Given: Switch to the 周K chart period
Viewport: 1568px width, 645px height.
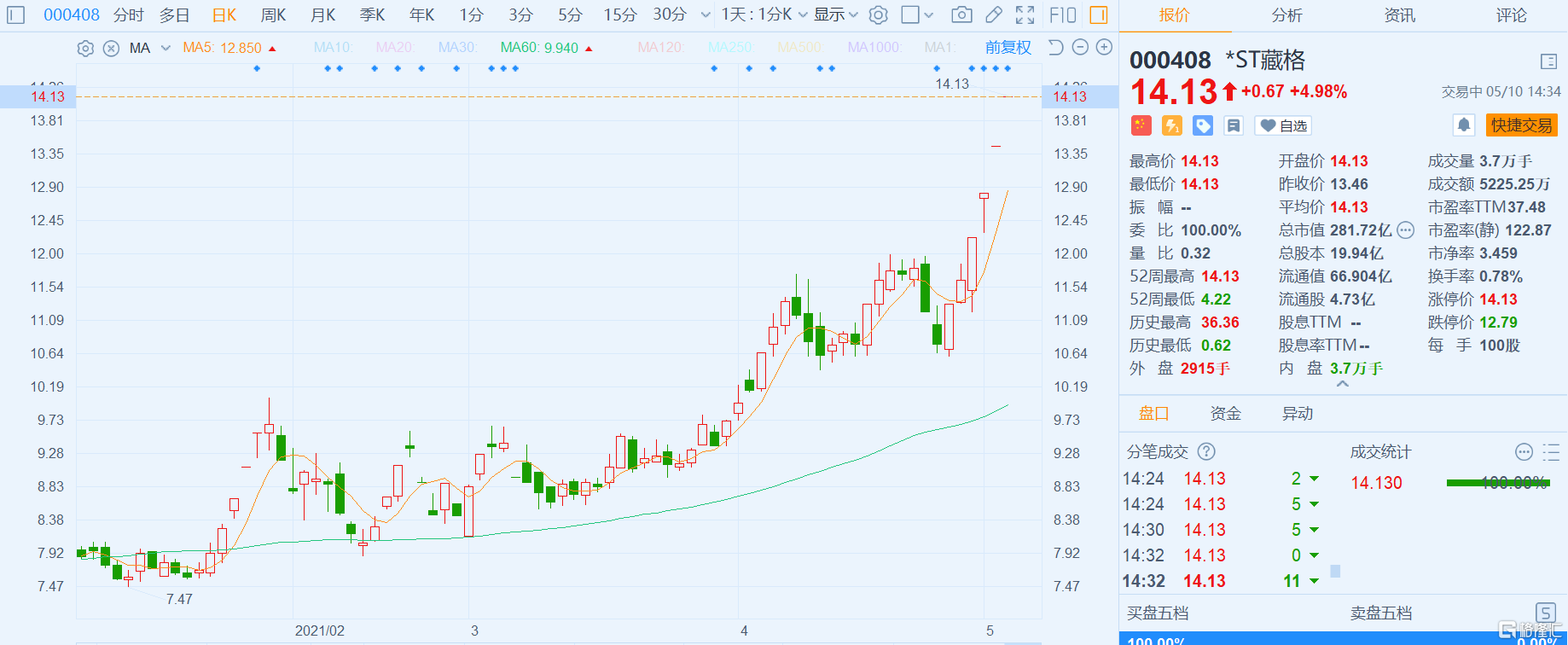Looking at the screenshot, I should pos(273,15).
